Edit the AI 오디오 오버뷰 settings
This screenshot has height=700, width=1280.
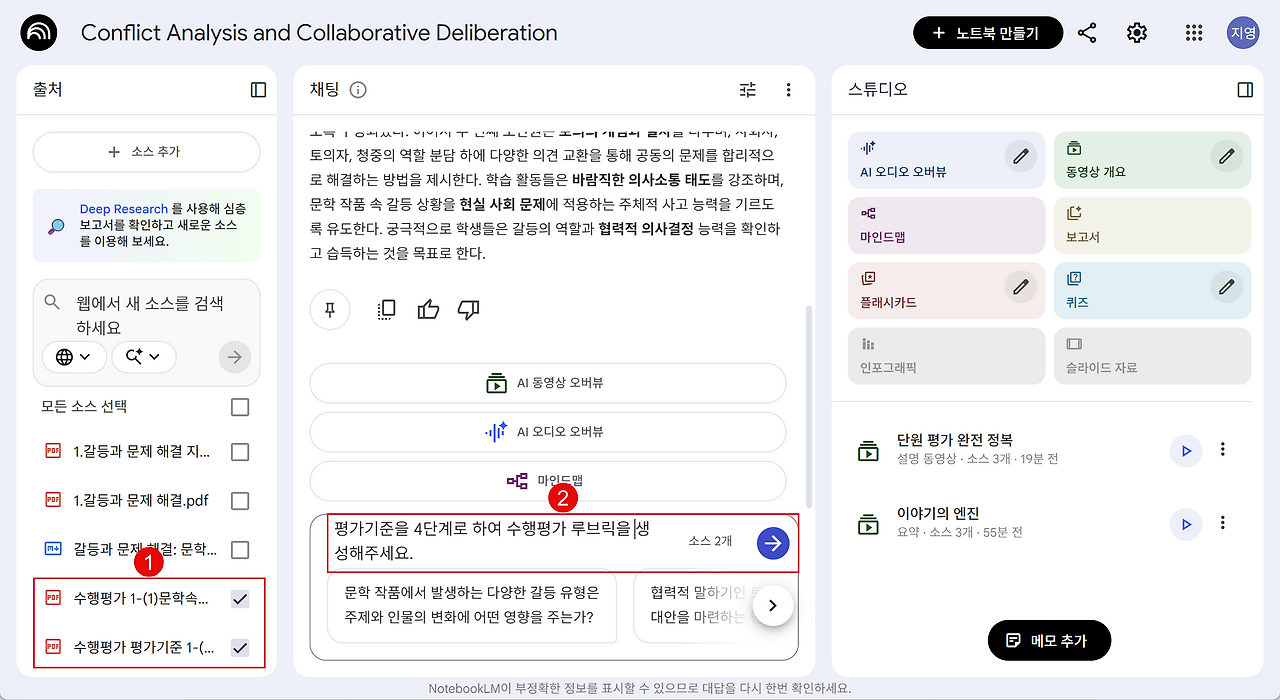(x=1020, y=156)
